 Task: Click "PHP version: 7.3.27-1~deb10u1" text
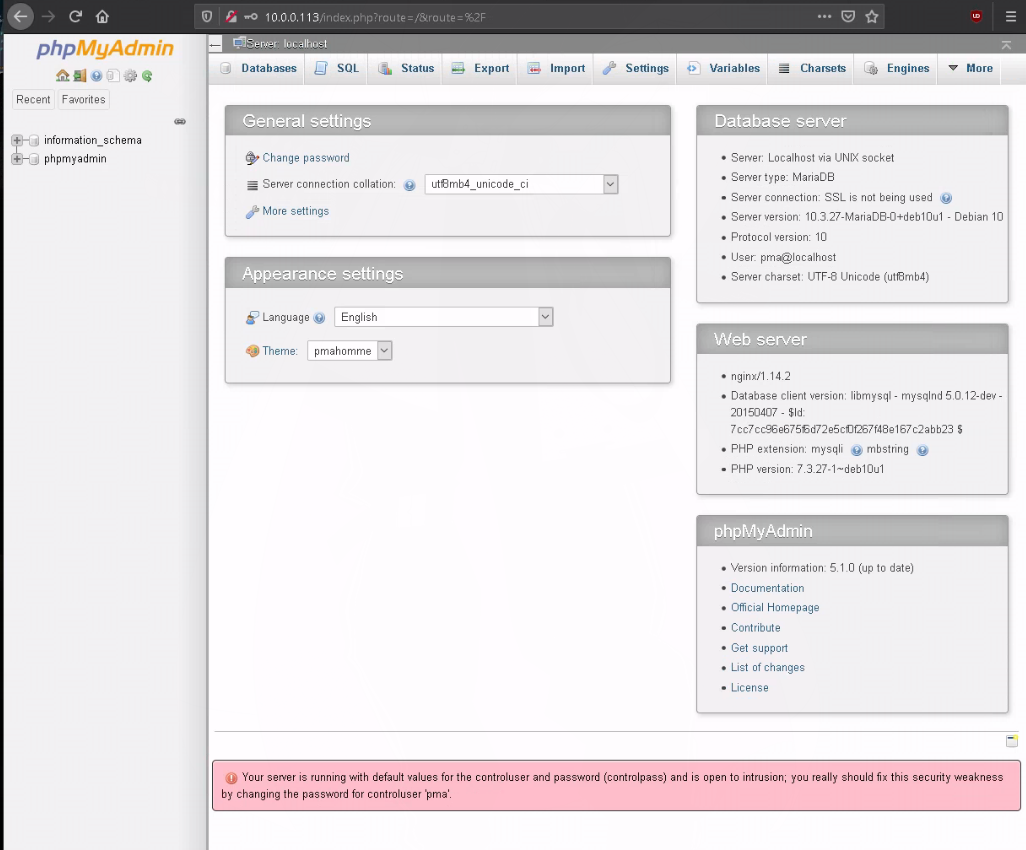[807, 470]
